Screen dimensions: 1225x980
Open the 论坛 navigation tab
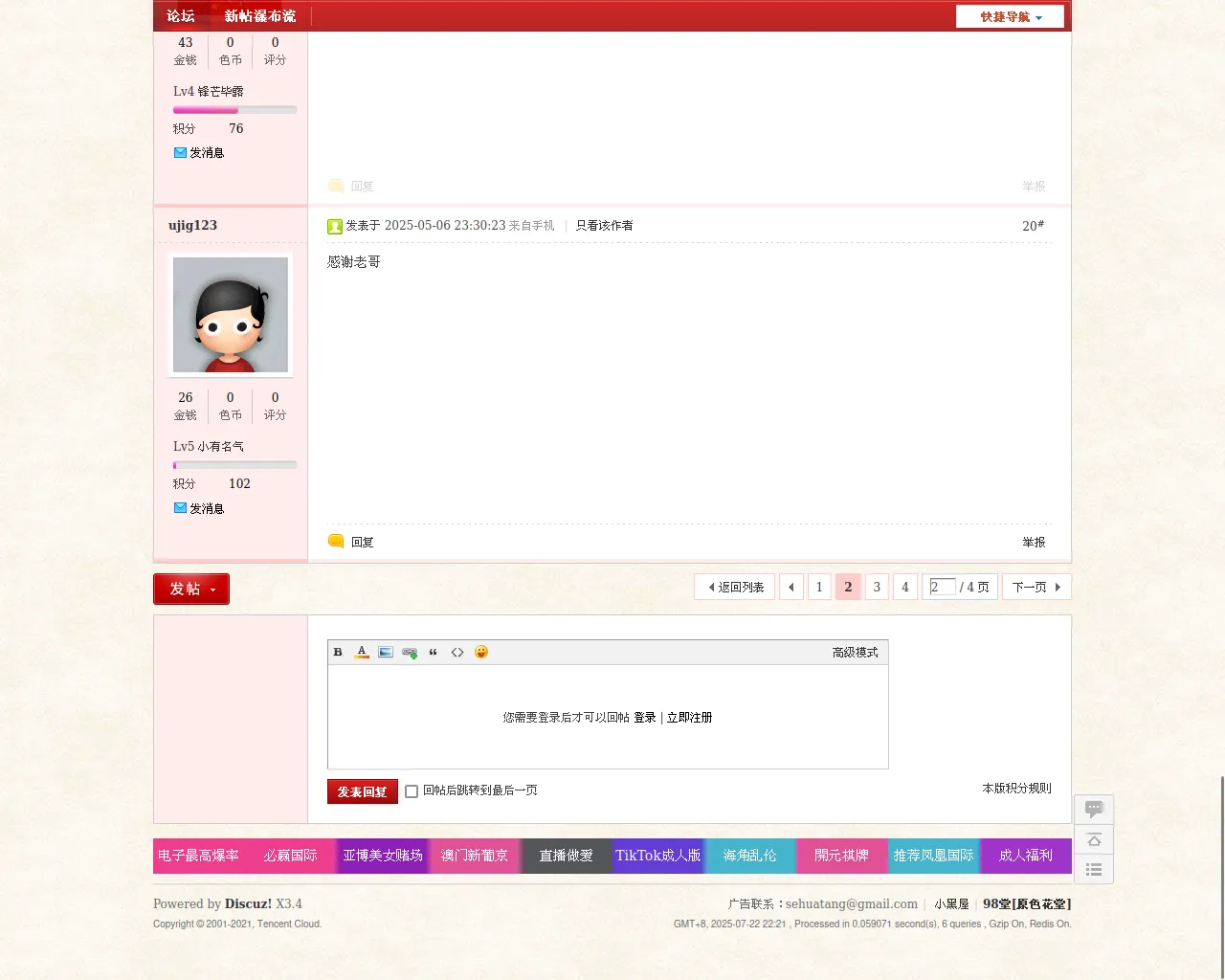181,16
